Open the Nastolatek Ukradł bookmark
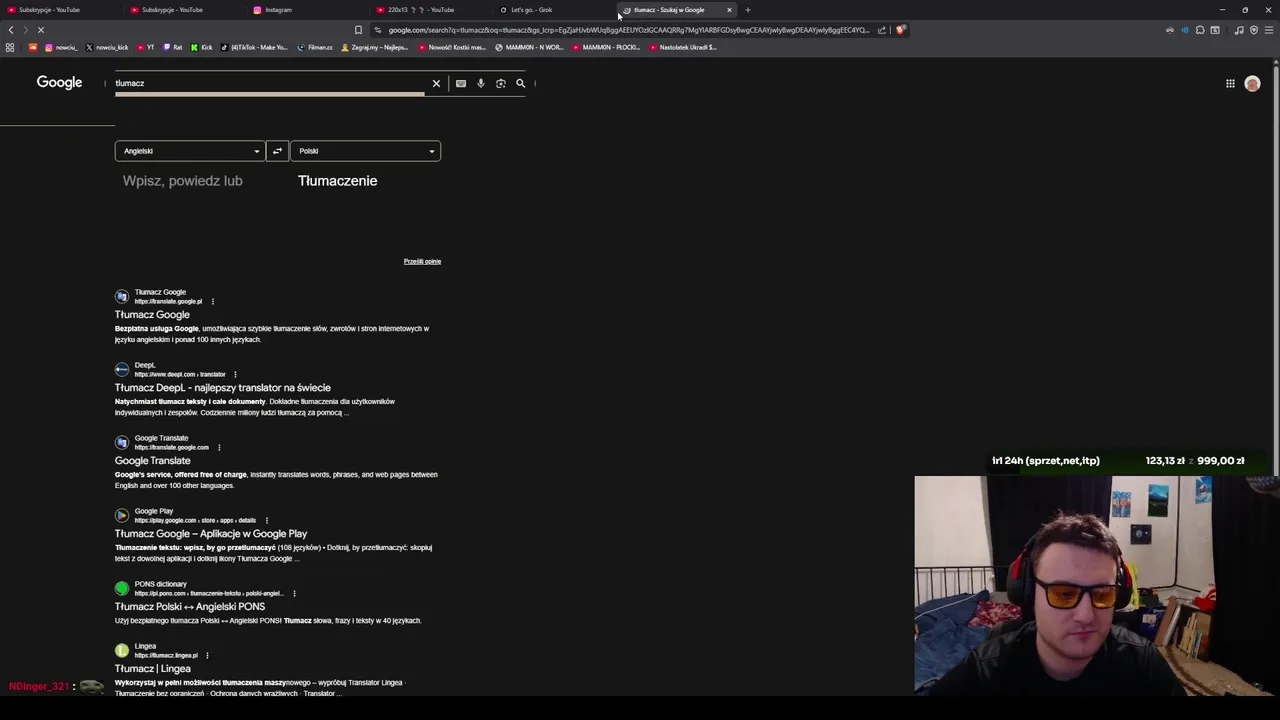The width and height of the screenshot is (1280, 720). [x=683, y=47]
